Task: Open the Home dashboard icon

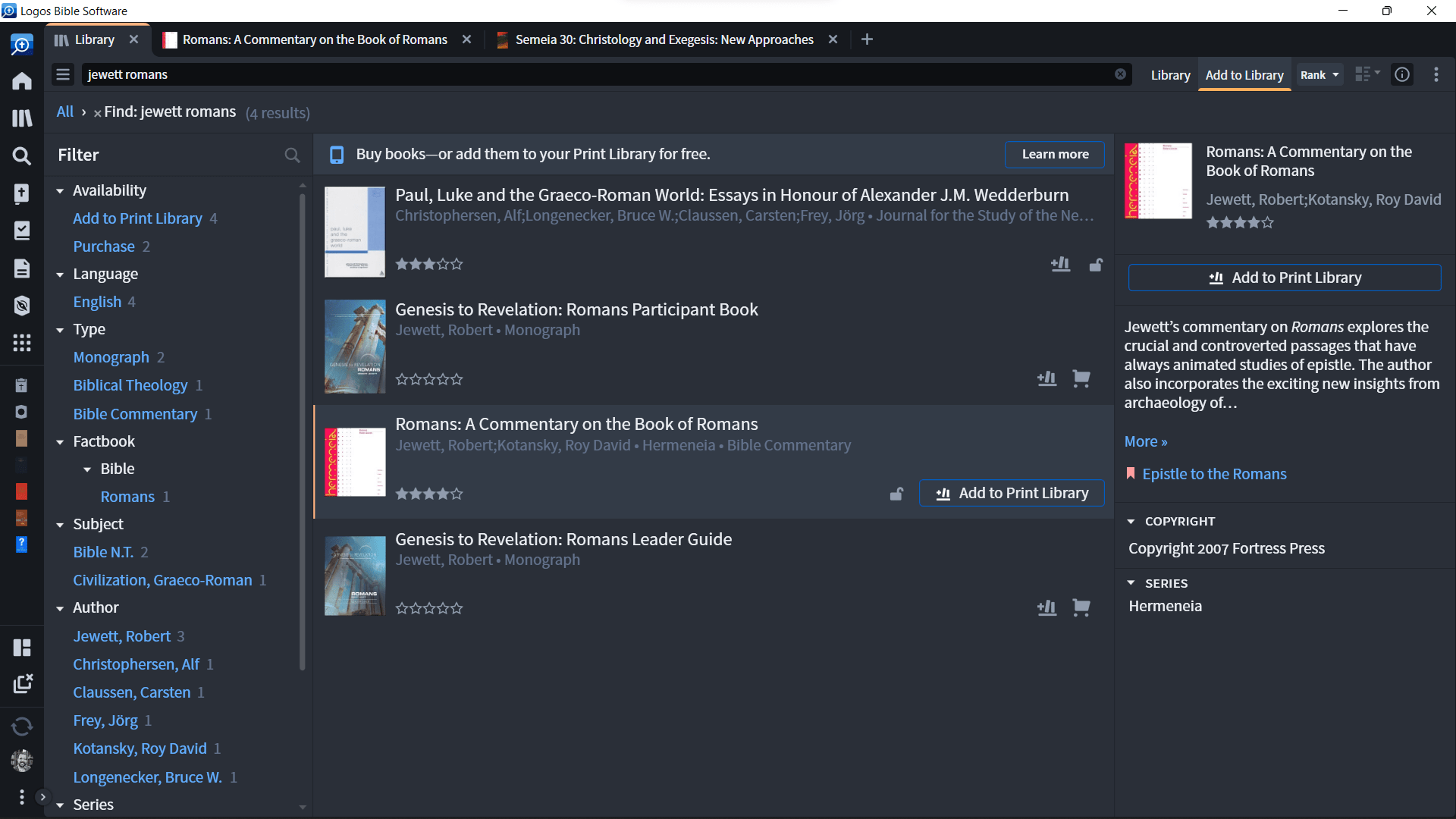Action: coord(22,81)
